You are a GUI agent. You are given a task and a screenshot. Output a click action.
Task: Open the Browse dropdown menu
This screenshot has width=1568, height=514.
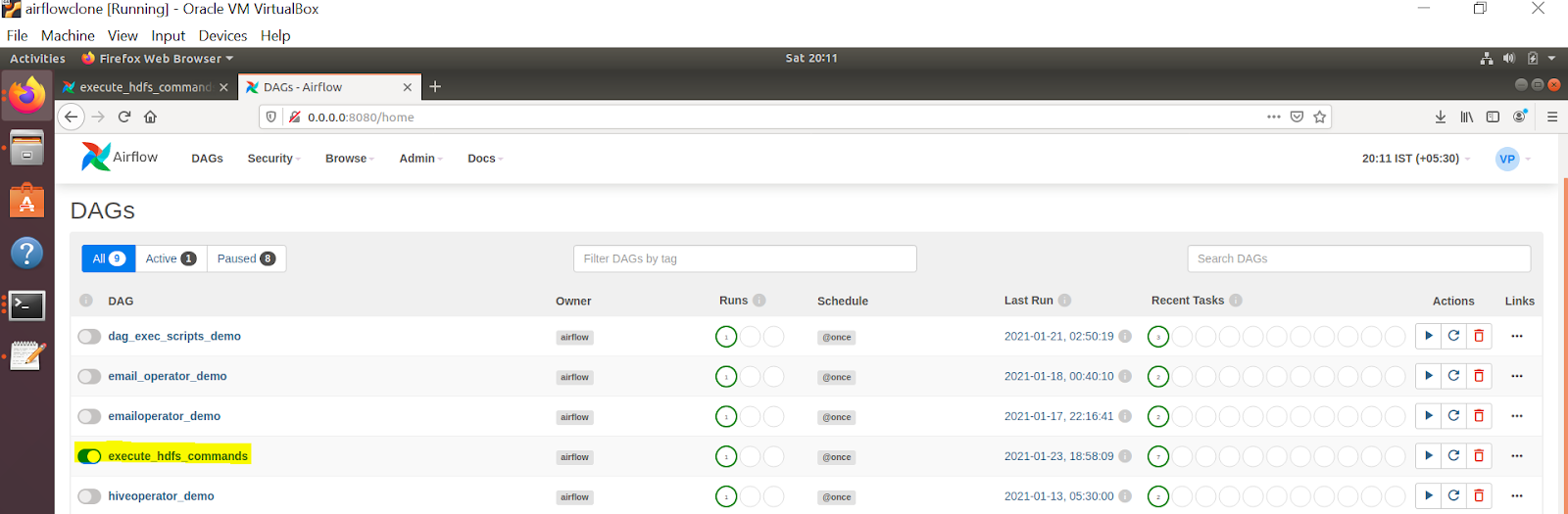(349, 159)
